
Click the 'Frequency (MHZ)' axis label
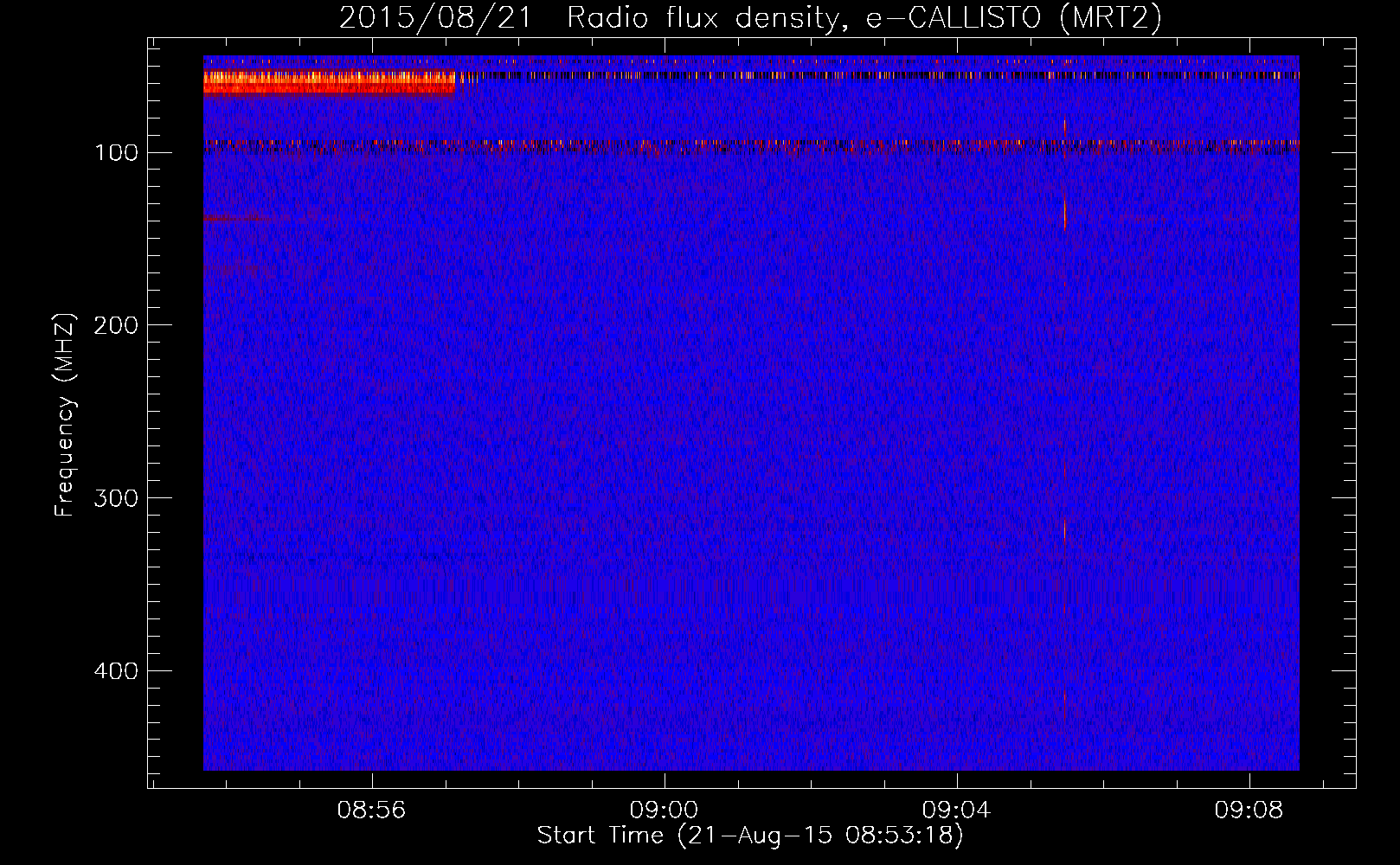65,414
